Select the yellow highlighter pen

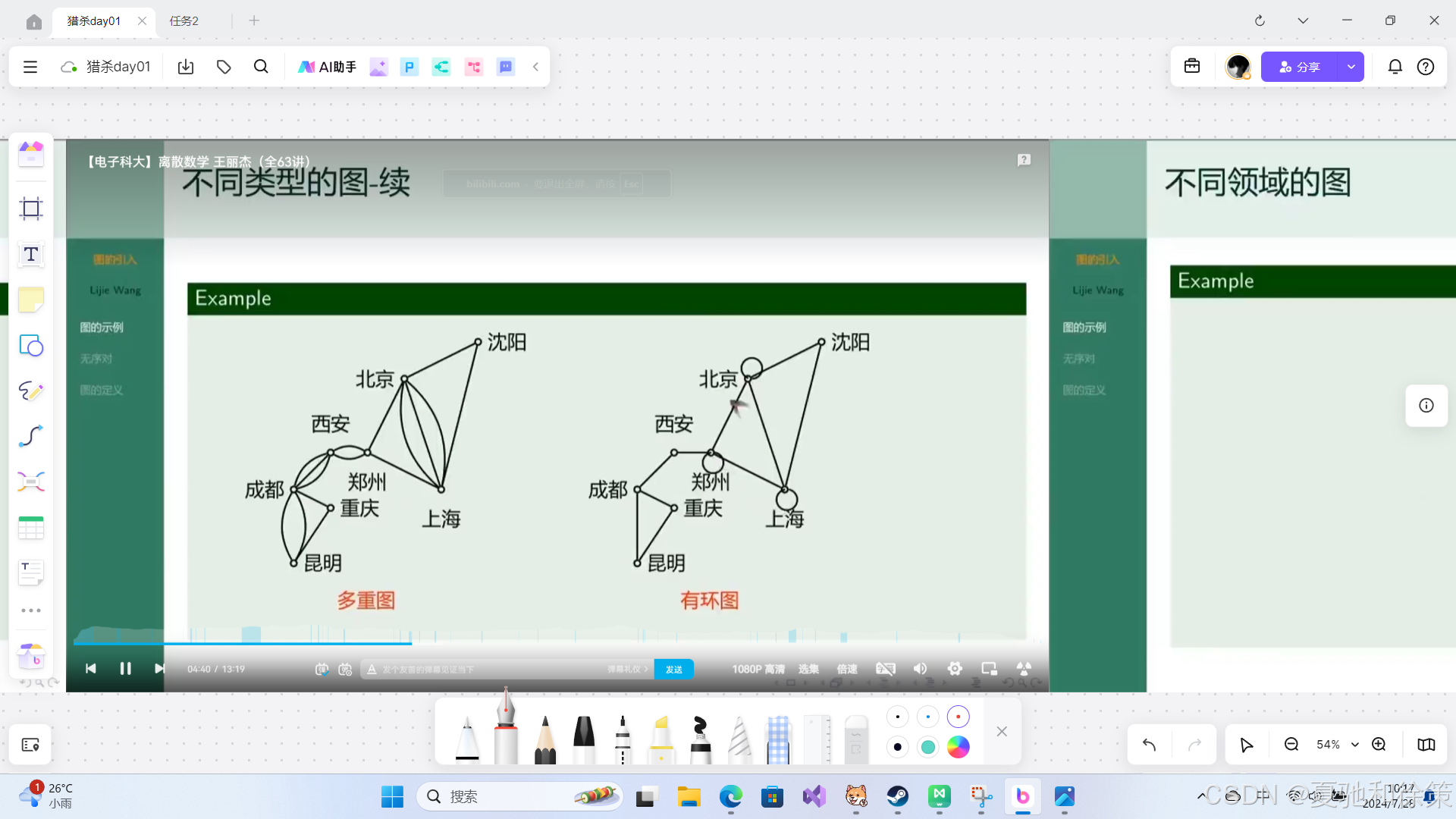pos(661,739)
